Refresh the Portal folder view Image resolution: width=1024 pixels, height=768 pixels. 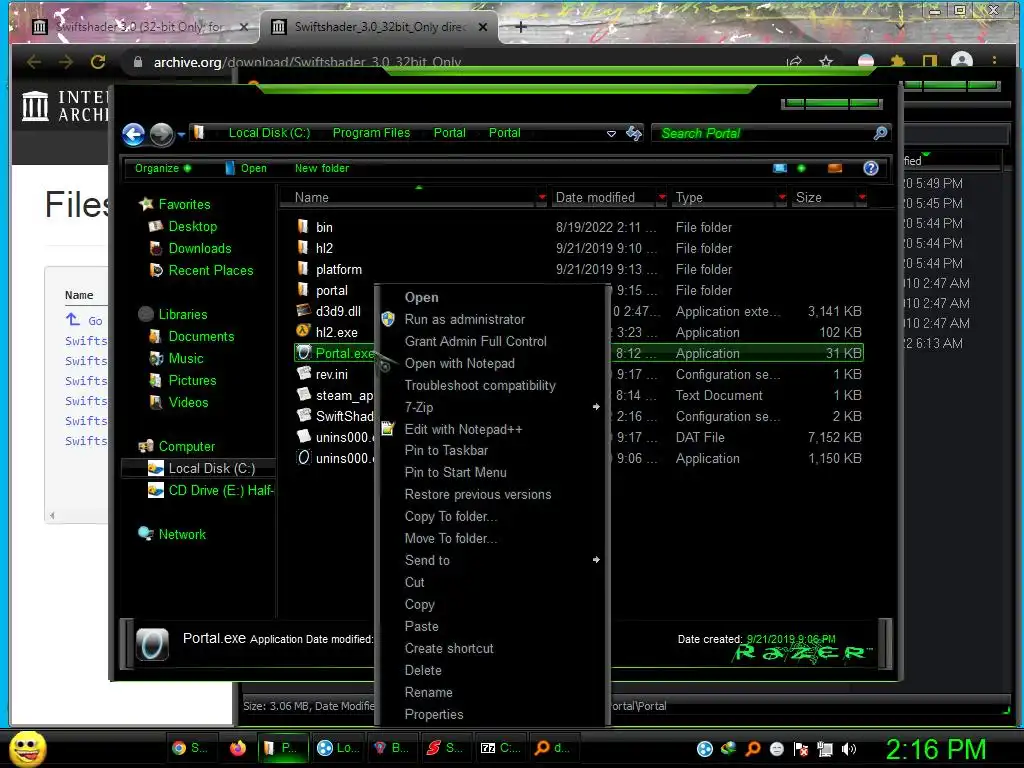[633, 133]
